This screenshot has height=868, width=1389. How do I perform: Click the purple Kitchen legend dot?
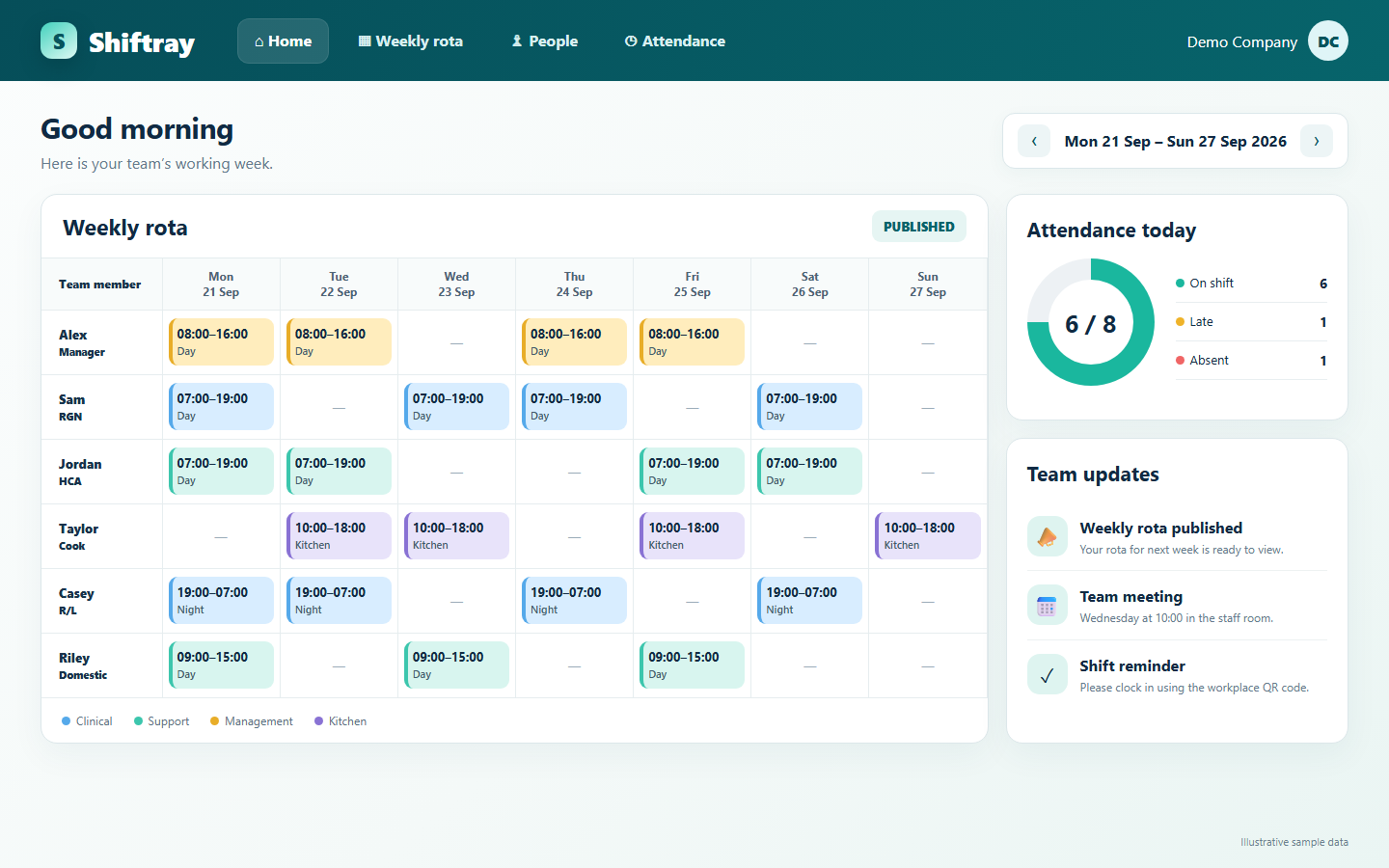[318, 721]
